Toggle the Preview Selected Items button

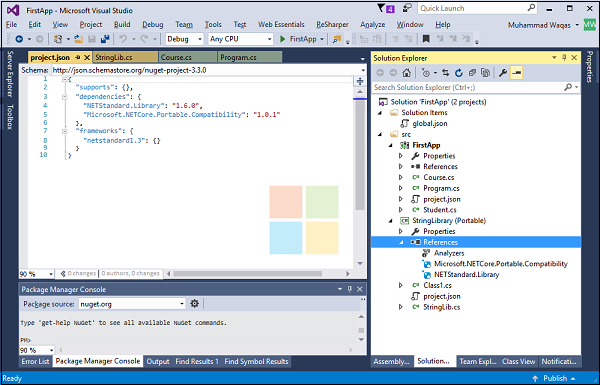click(517, 73)
